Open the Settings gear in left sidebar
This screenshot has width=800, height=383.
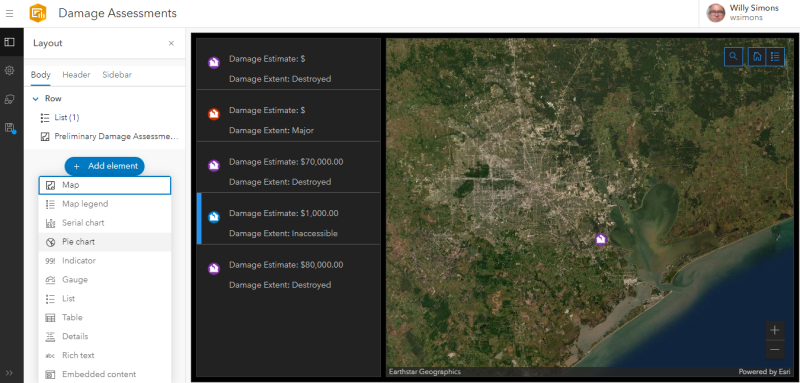click(9, 70)
